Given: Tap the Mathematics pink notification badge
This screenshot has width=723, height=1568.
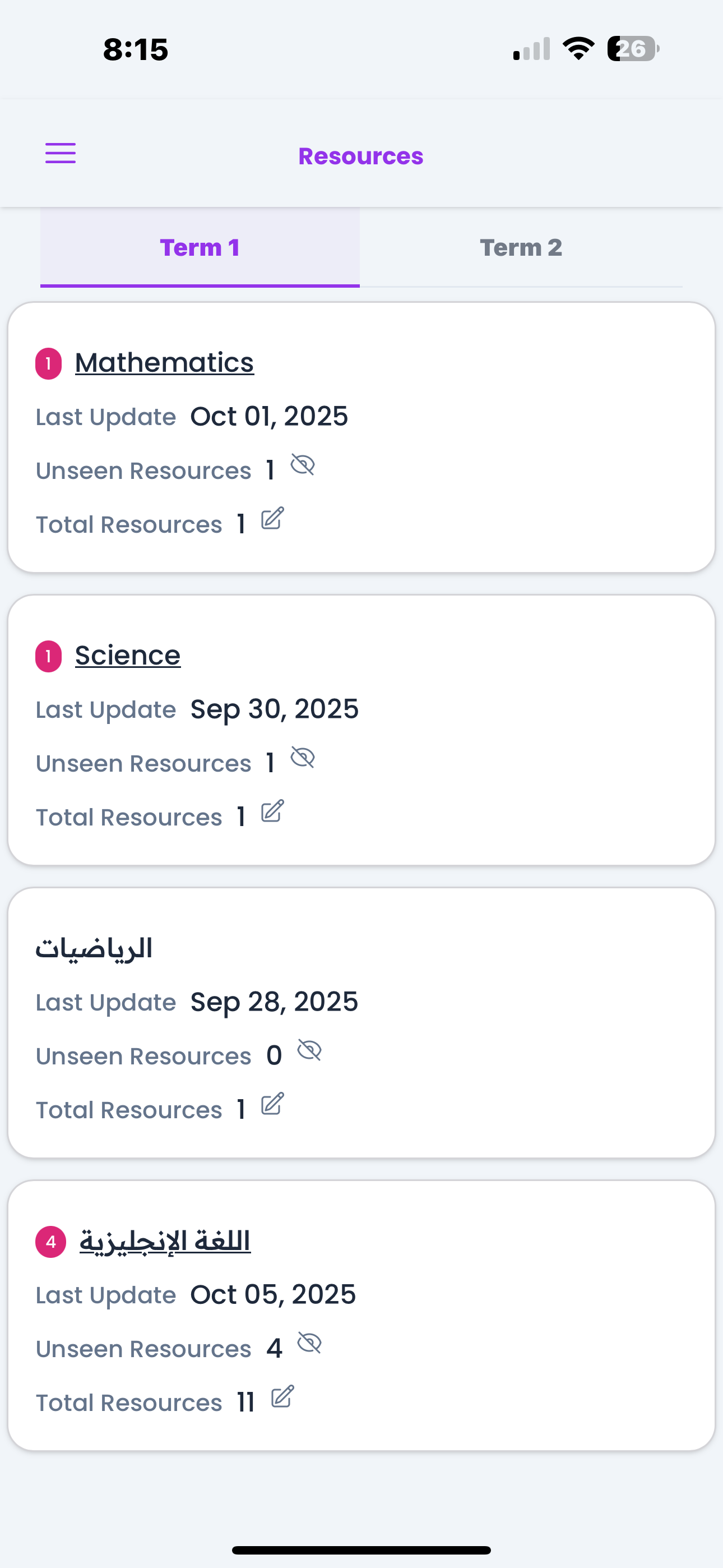Looking at the screenshot, I should coord(49,364).
